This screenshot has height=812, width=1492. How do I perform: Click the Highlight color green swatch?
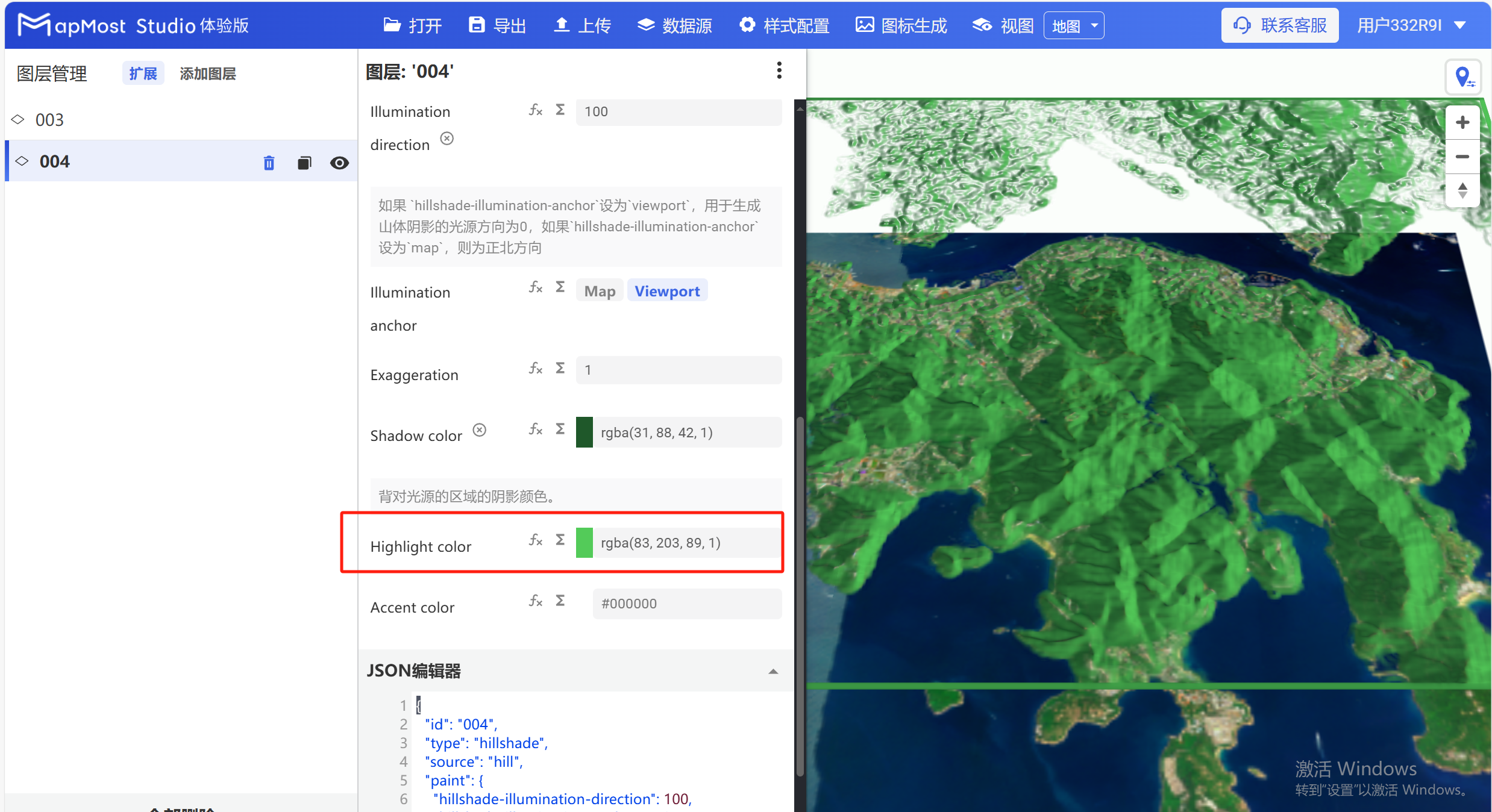coord(584,543)
